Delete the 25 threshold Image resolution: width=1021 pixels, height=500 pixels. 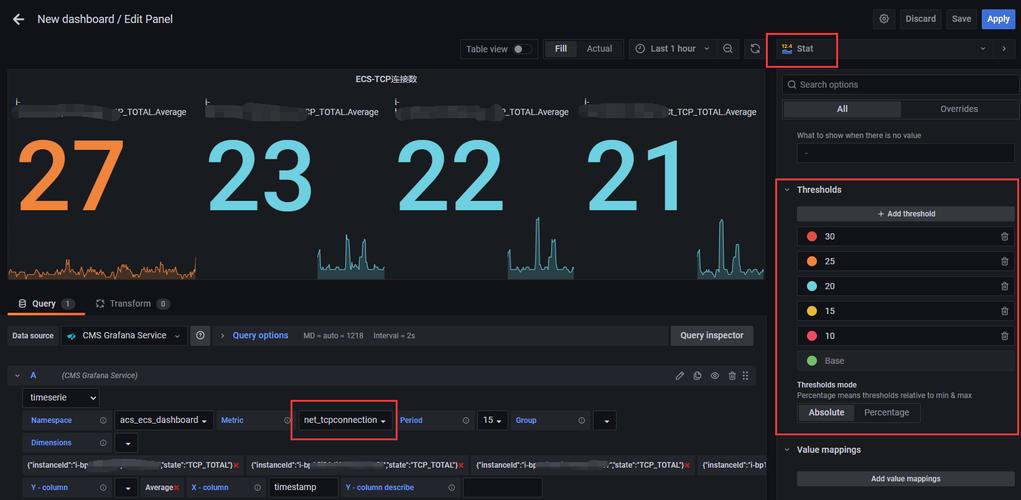tap(1004, 262)
